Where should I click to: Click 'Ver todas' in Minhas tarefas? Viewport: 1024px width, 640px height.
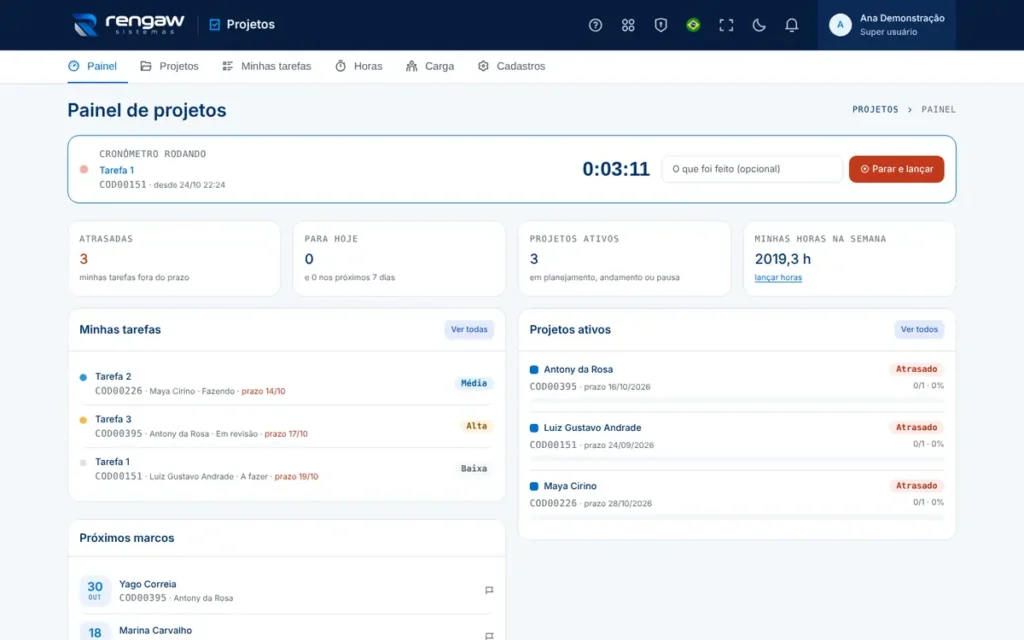(469, 330)
